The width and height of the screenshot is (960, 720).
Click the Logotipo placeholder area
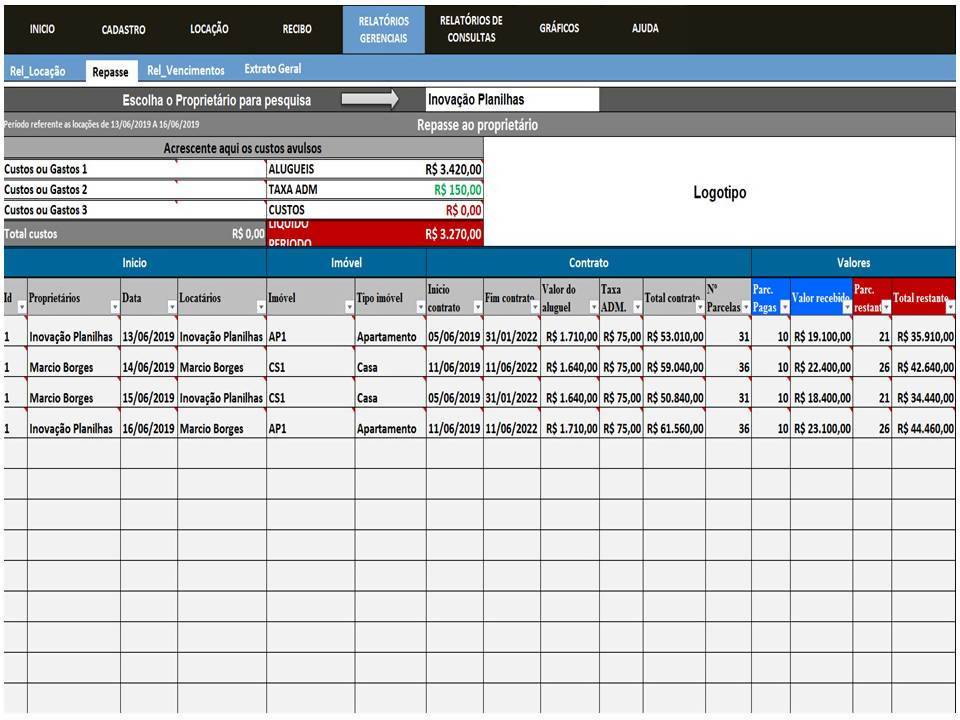(x=719, y=193)
